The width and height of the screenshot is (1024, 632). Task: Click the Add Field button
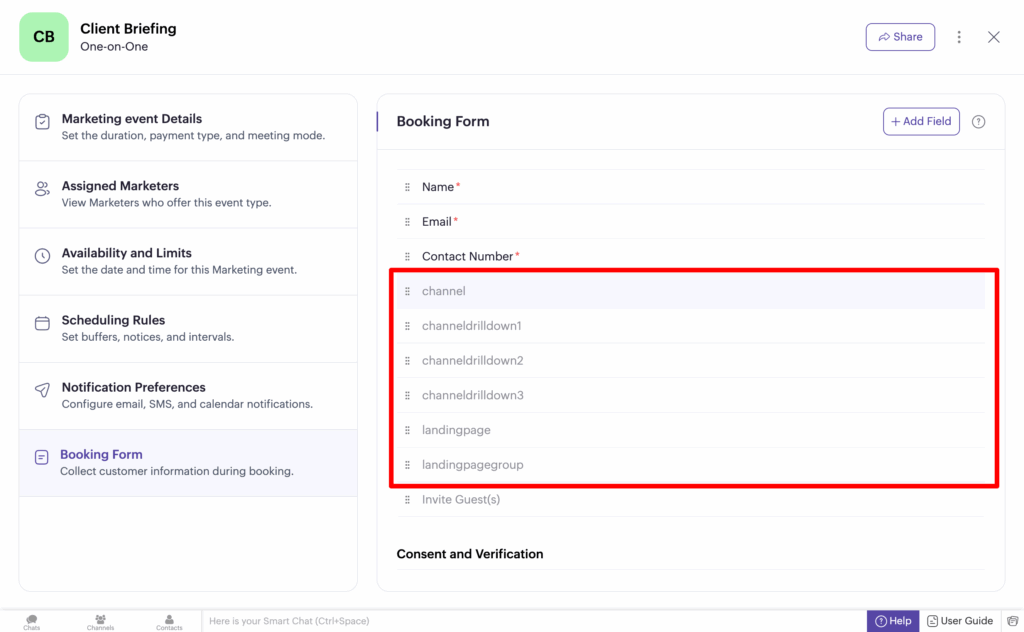coord(921,122)
